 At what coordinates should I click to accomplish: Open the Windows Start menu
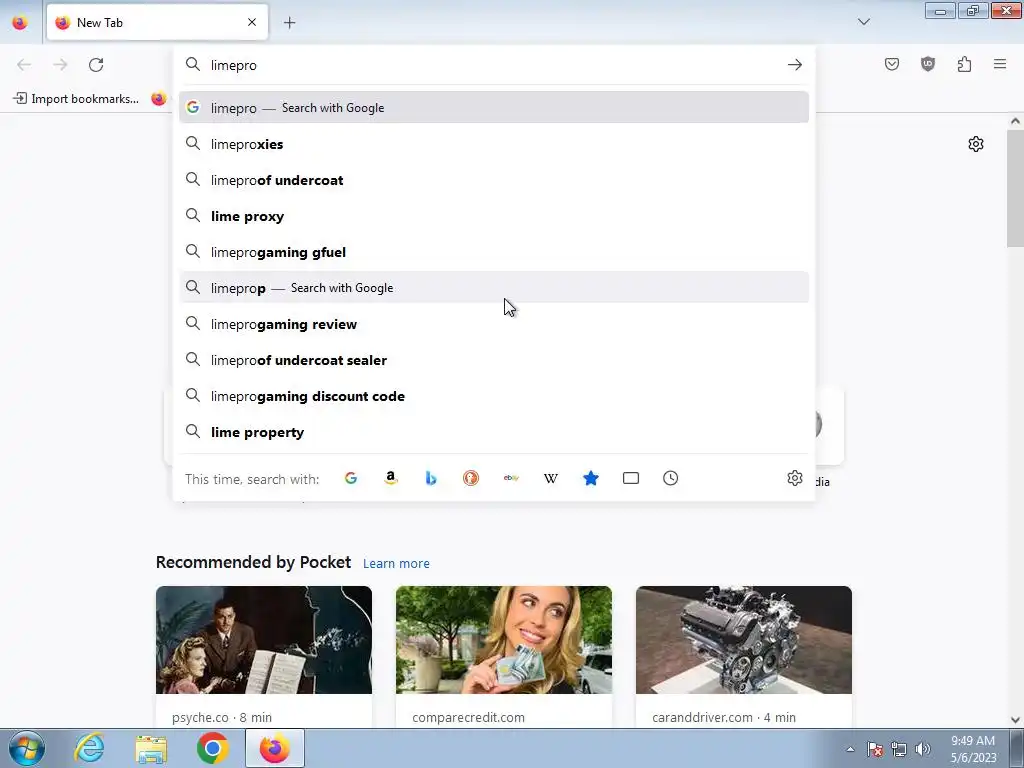click(26, 748)
